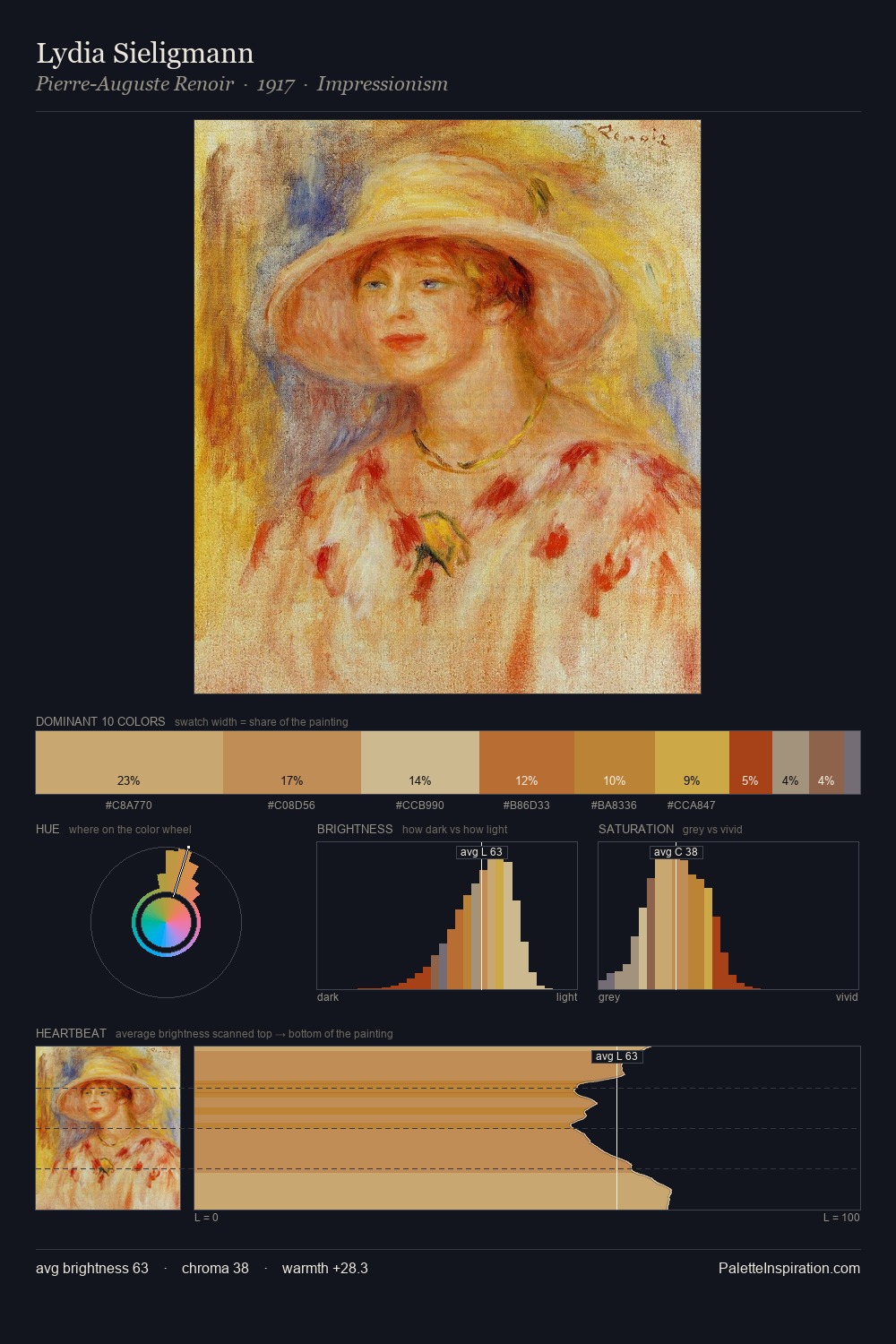896x1344 pixels.
Task: Click the '#C08D56' hex label
Action: tap(291, 806)
